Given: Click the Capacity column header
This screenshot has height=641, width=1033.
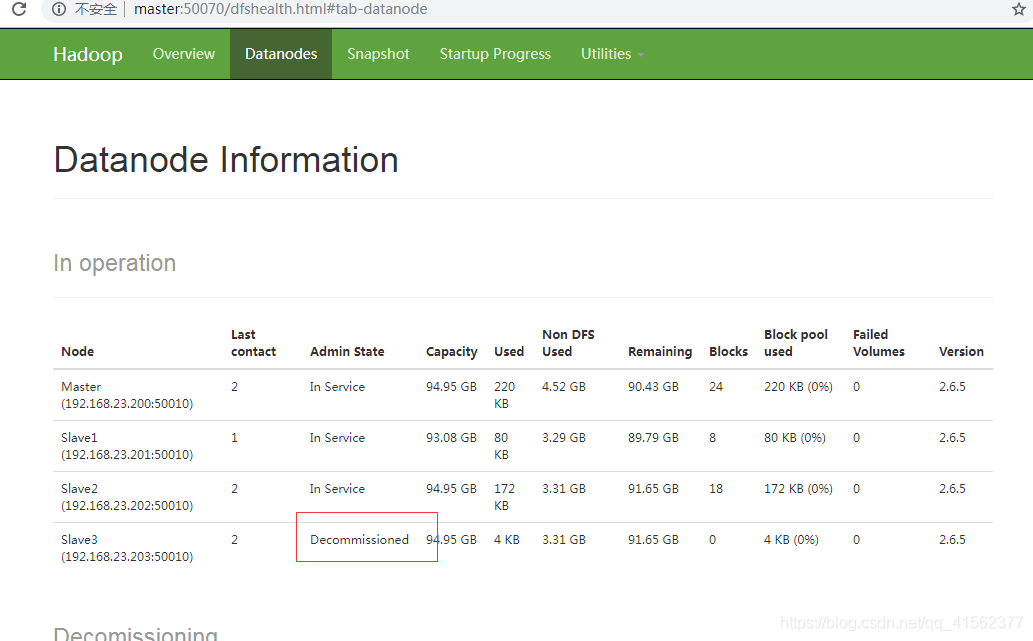Looking at the screenshot, I should [451, 352].
